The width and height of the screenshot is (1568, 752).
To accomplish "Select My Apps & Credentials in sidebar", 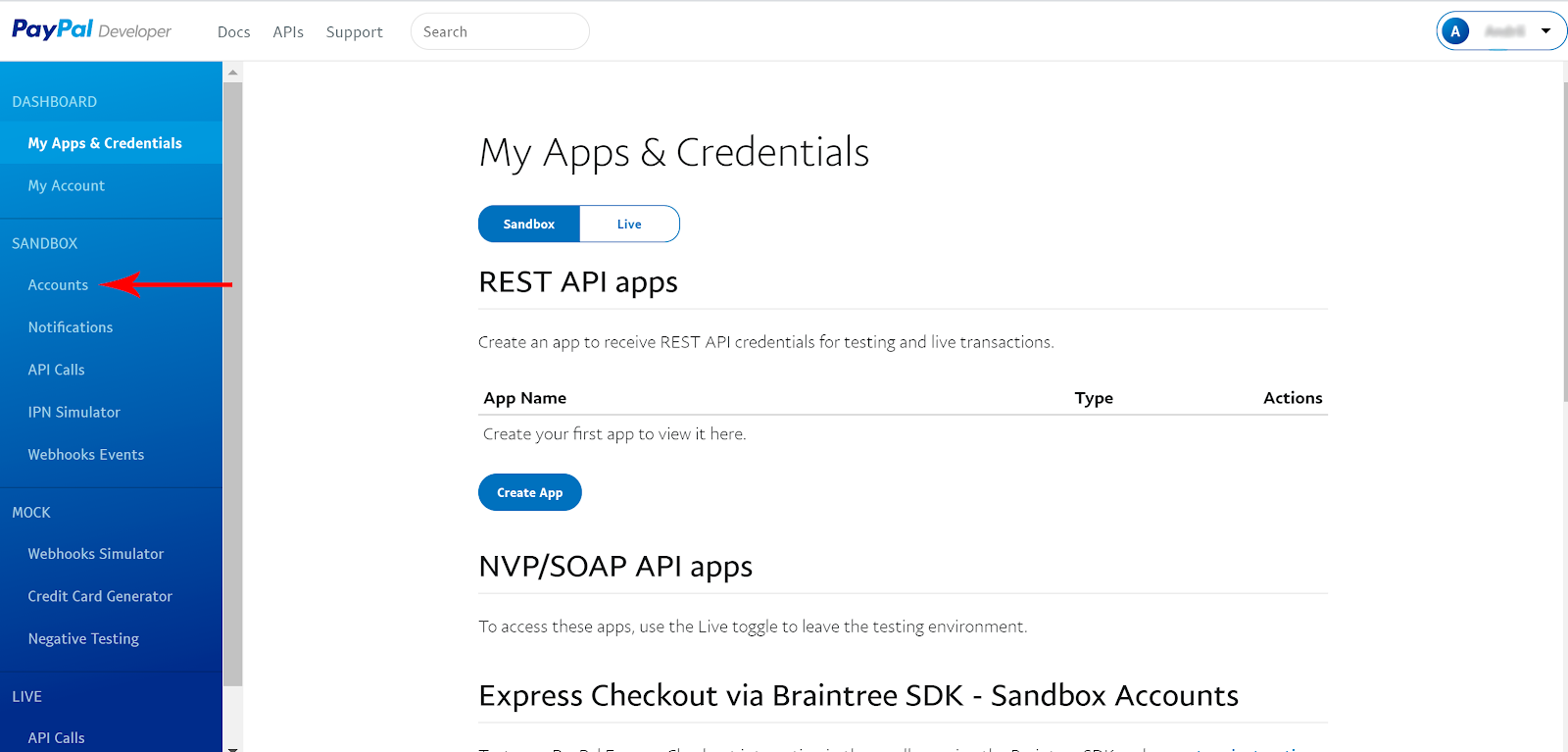I will point(111,143).
